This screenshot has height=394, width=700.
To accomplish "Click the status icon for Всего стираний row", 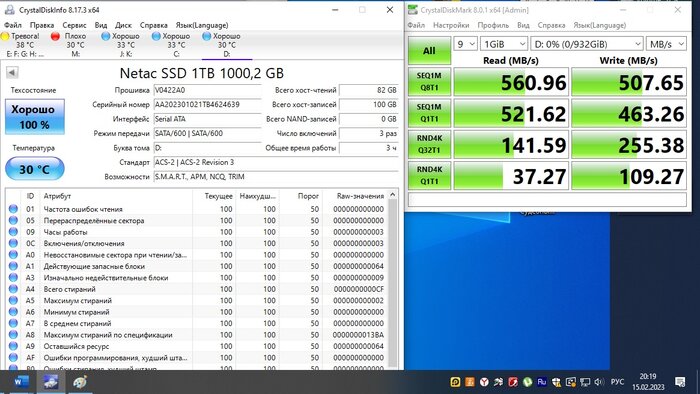I will click(13, 289).
